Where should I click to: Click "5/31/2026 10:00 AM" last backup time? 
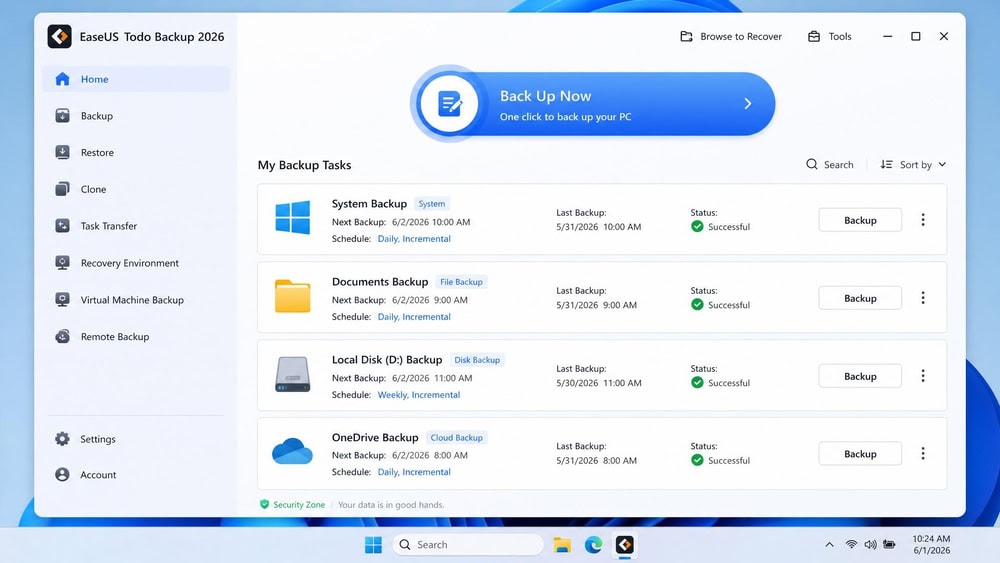599,226
